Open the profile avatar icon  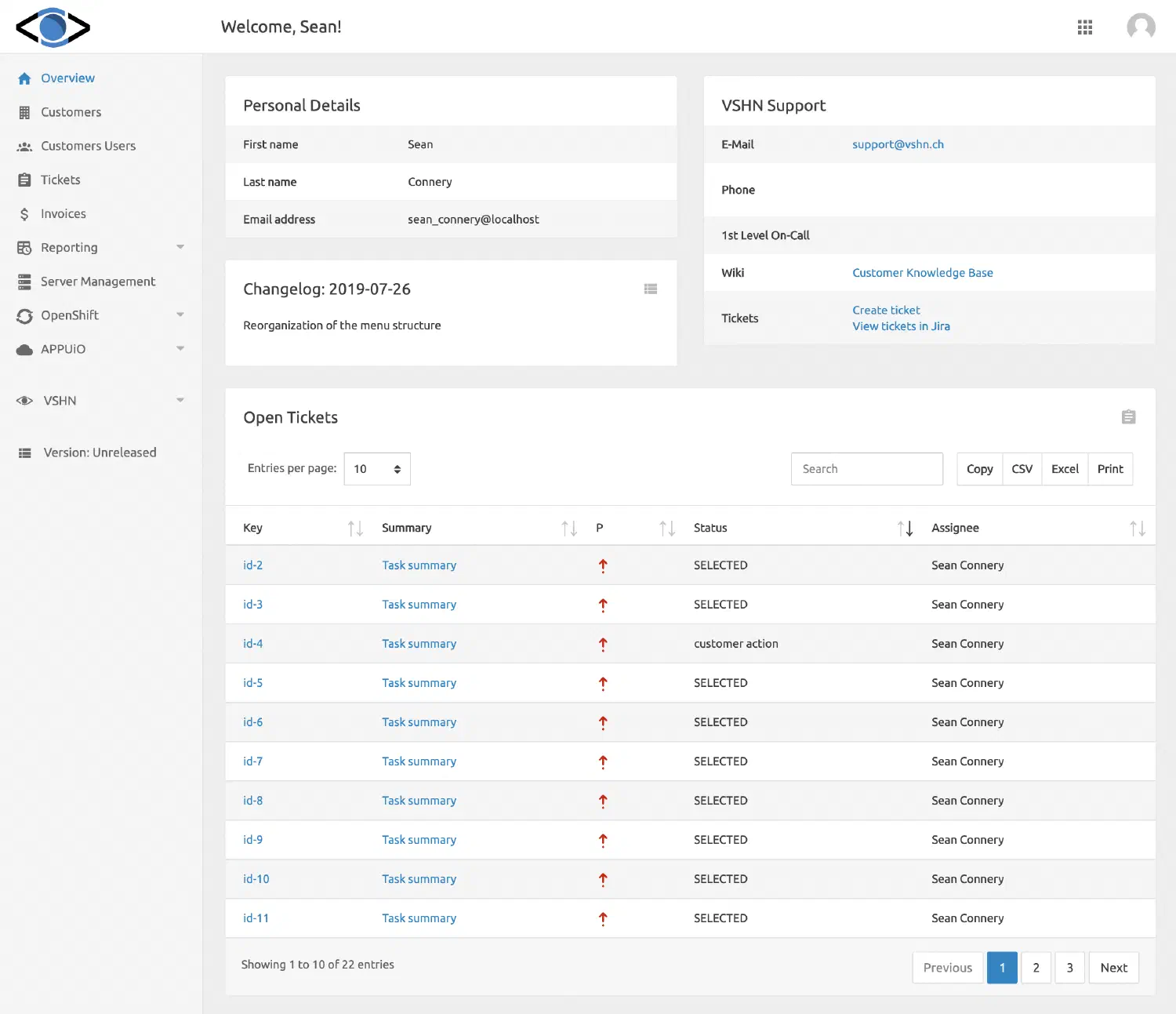click(1141, 26)
